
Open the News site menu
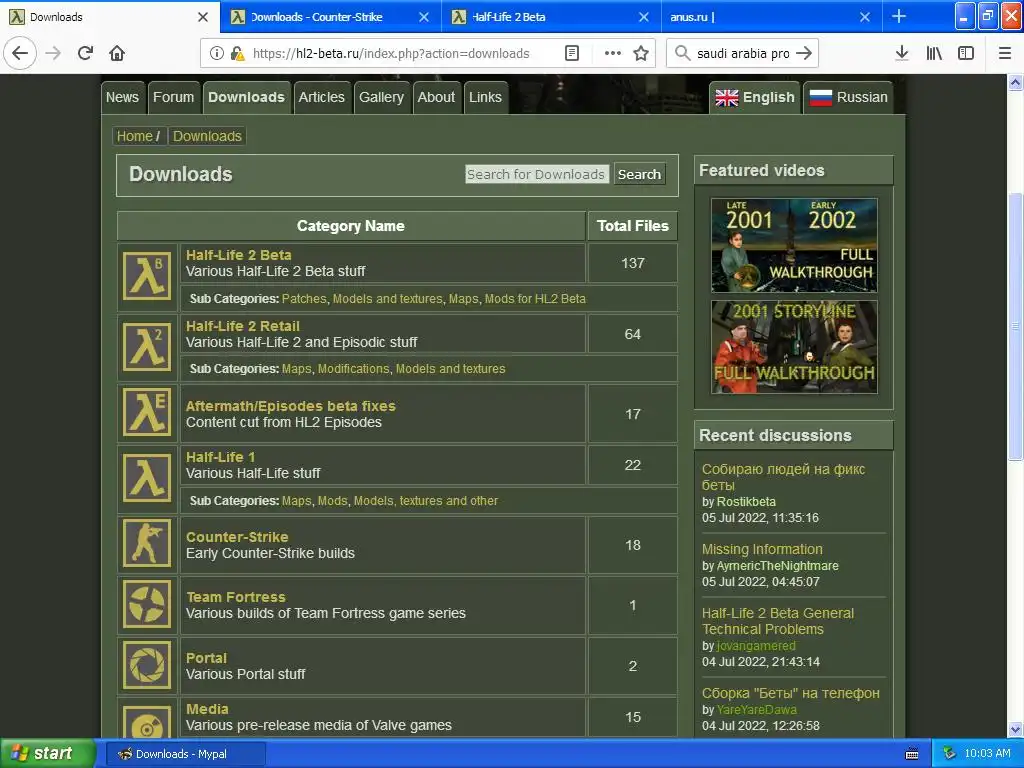[122, 97]
